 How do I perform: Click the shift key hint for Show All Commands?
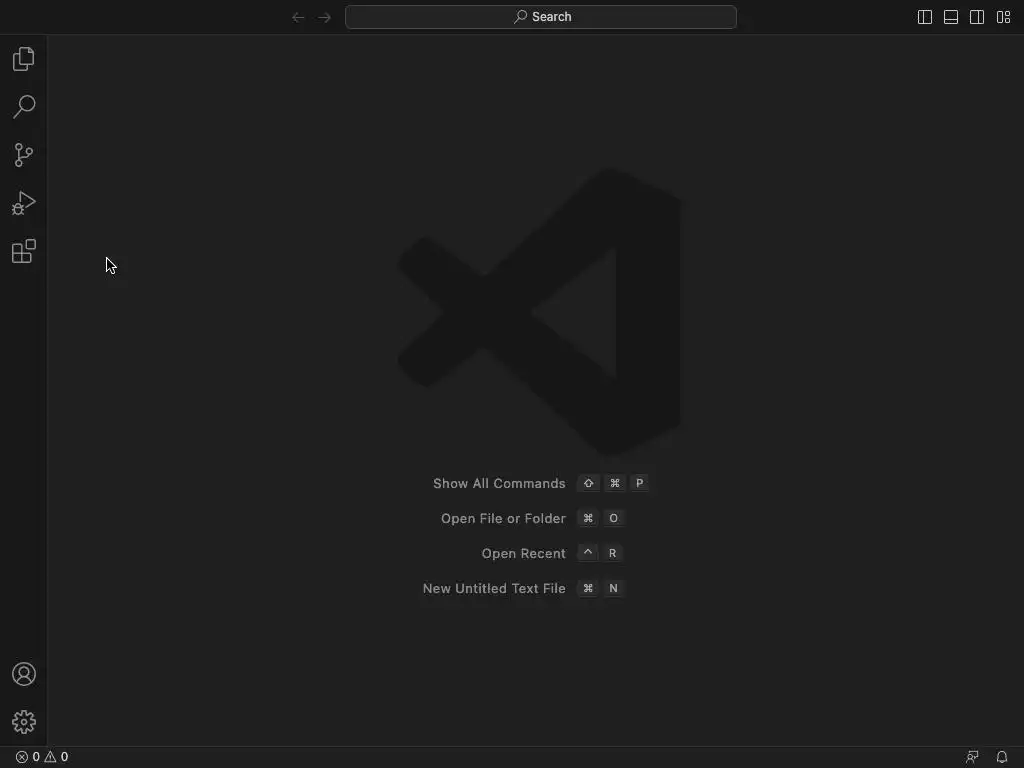pyautogui.click(x=588, y=483)
